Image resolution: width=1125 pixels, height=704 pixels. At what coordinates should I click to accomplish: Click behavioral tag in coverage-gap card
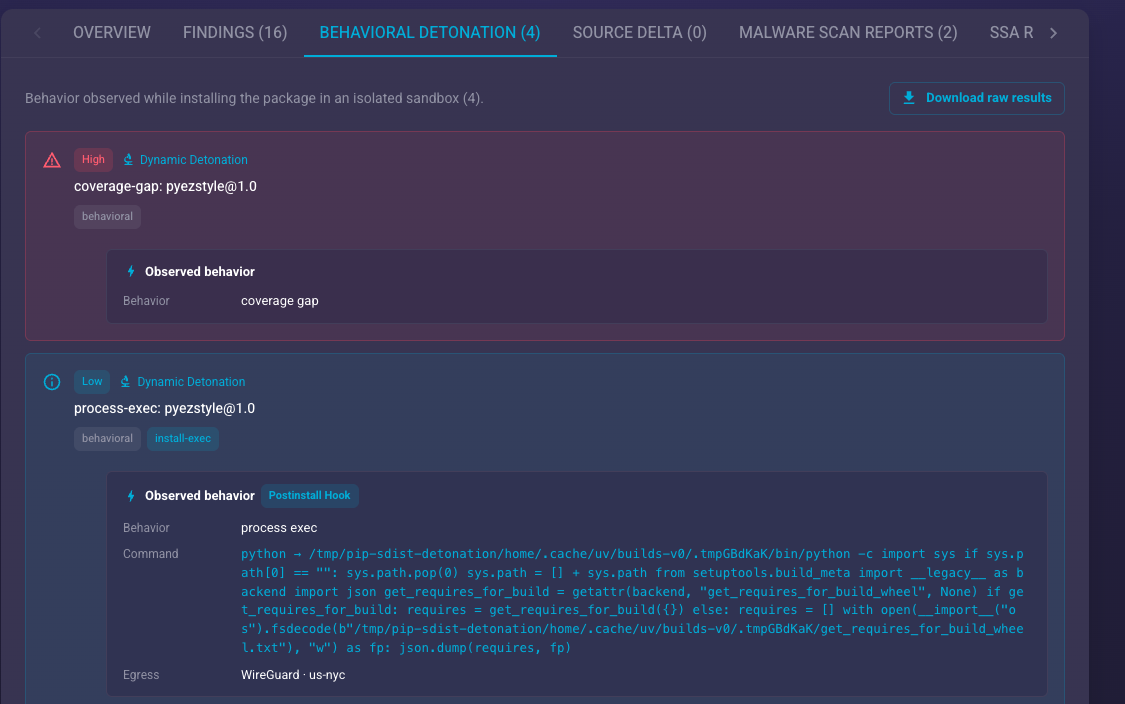coord(107,216)
